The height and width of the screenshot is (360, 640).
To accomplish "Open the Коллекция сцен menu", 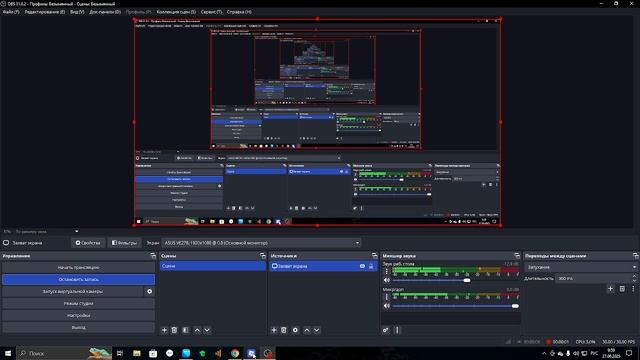I will (x=176, y=12).
